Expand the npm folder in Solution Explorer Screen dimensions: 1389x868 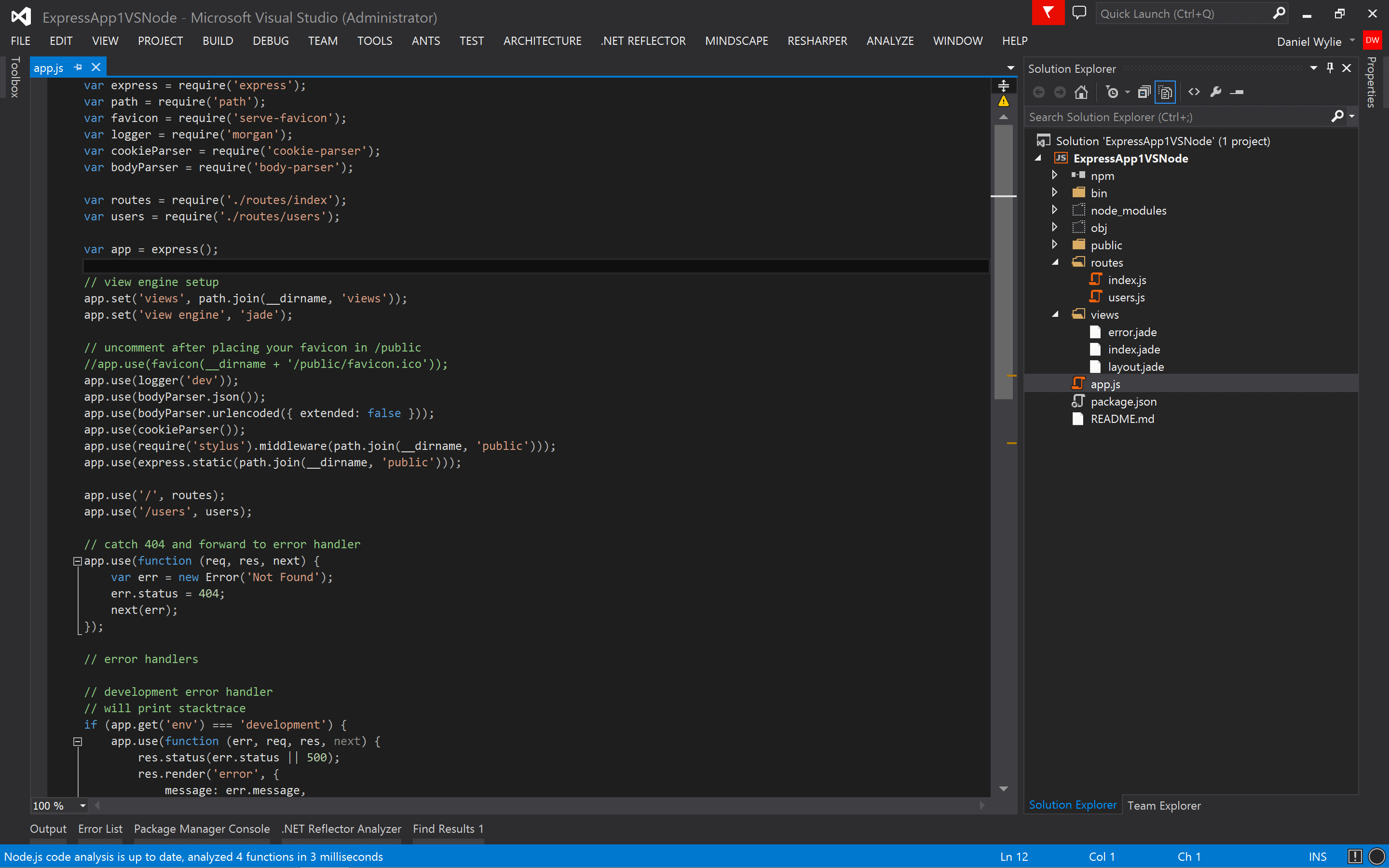point(1055,175)
